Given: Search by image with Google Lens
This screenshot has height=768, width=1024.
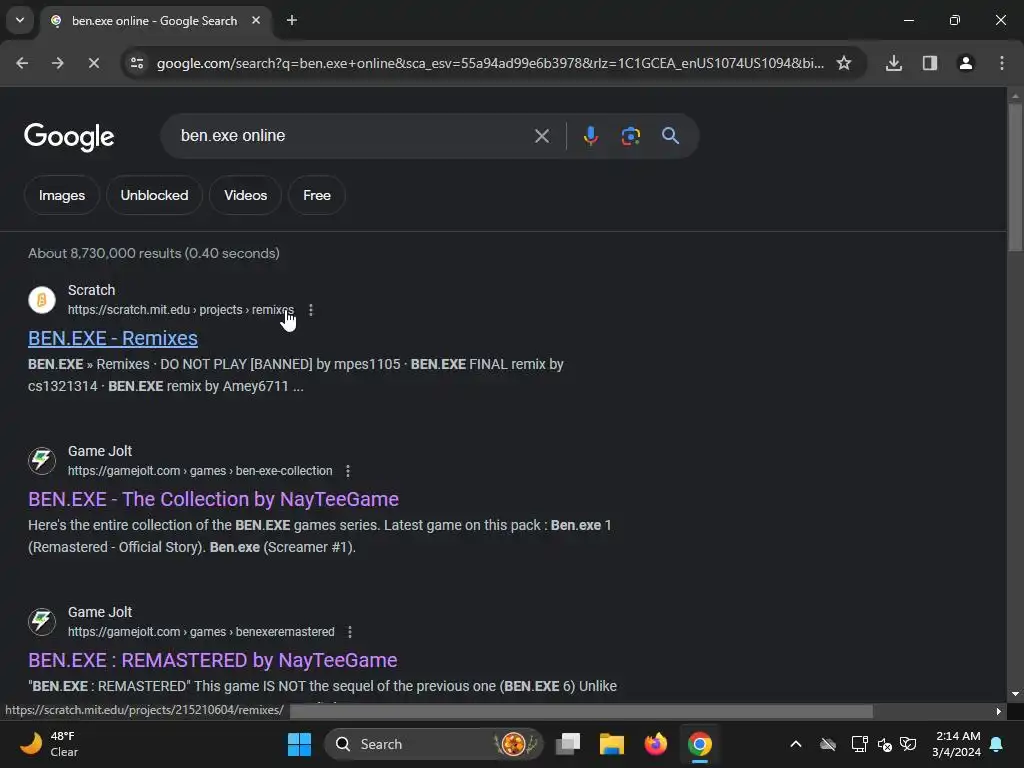Looking at the screenshot, I should coord(630,136).
